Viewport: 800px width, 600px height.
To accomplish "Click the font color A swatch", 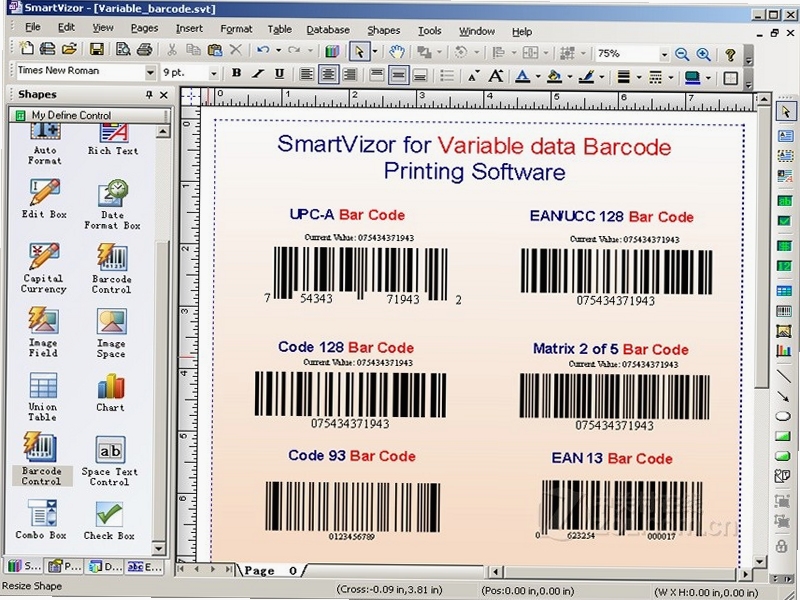I will pos(522,77).
